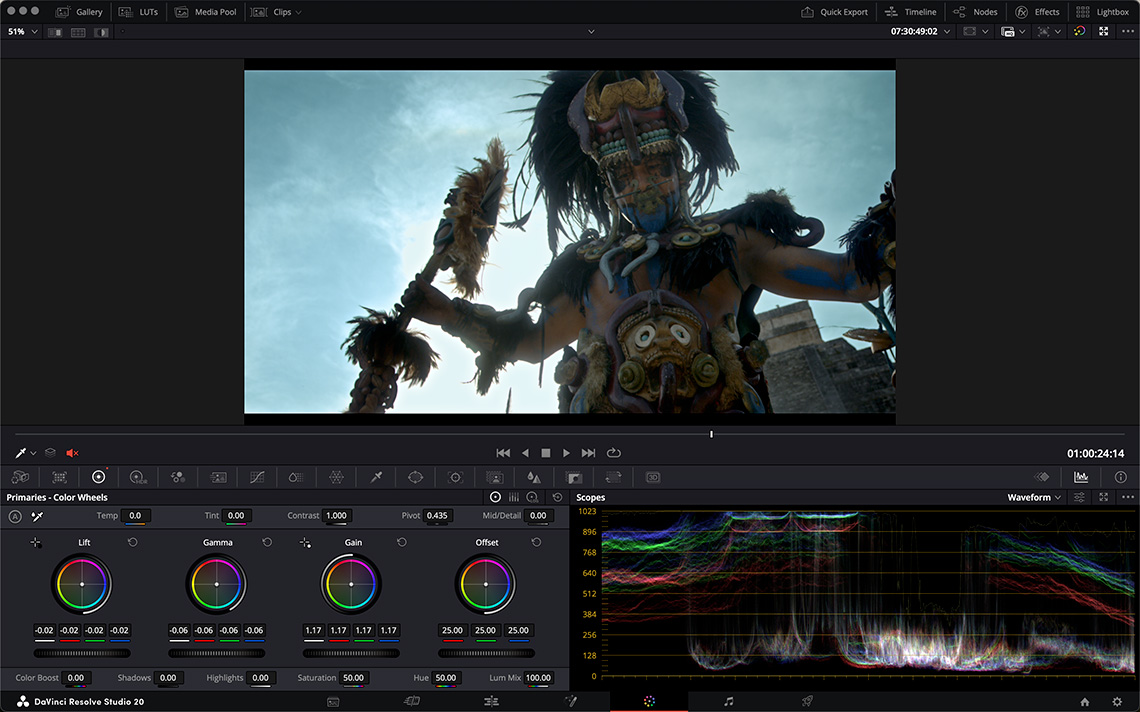This screenshot has height=712, width=1140.
Task: Reset the Lift color wheel
Action: [132, 542]
